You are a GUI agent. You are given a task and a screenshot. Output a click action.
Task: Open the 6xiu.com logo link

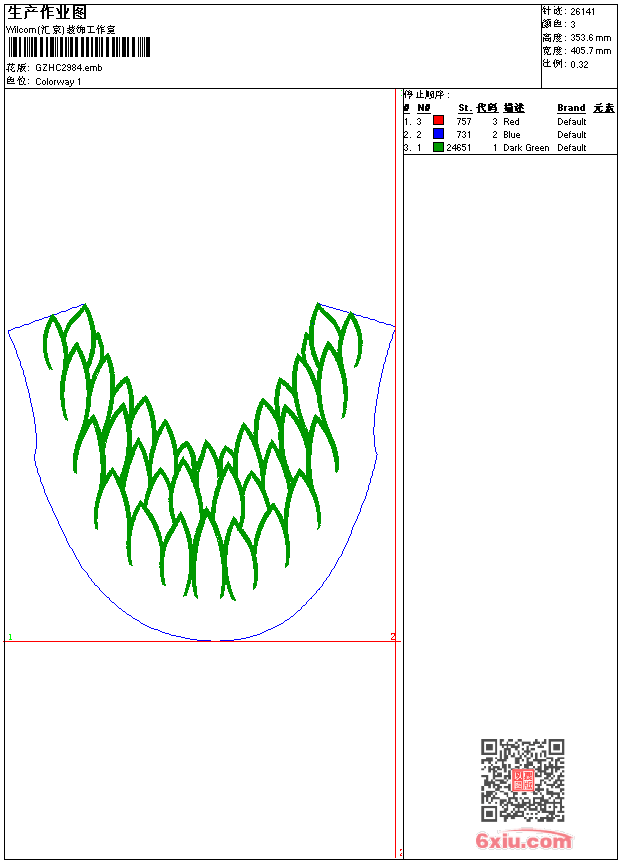[524, 840]
